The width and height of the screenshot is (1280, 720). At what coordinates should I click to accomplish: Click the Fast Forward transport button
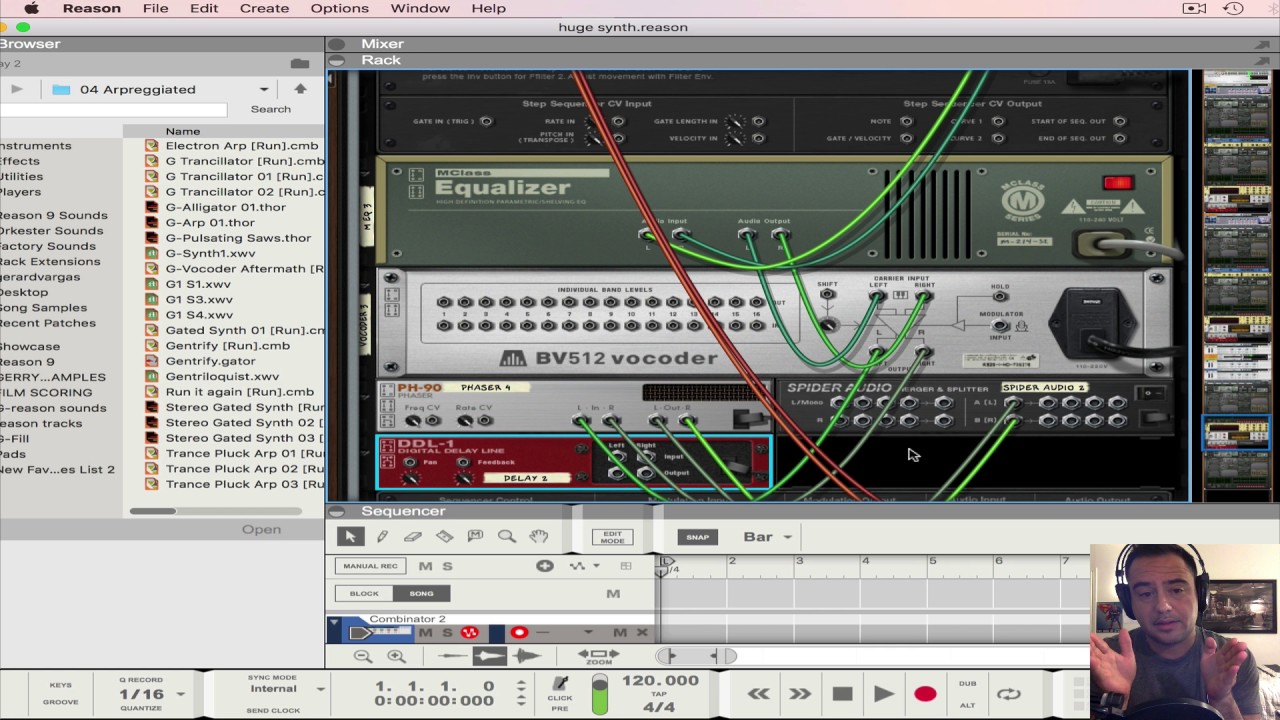pos(800,694)
